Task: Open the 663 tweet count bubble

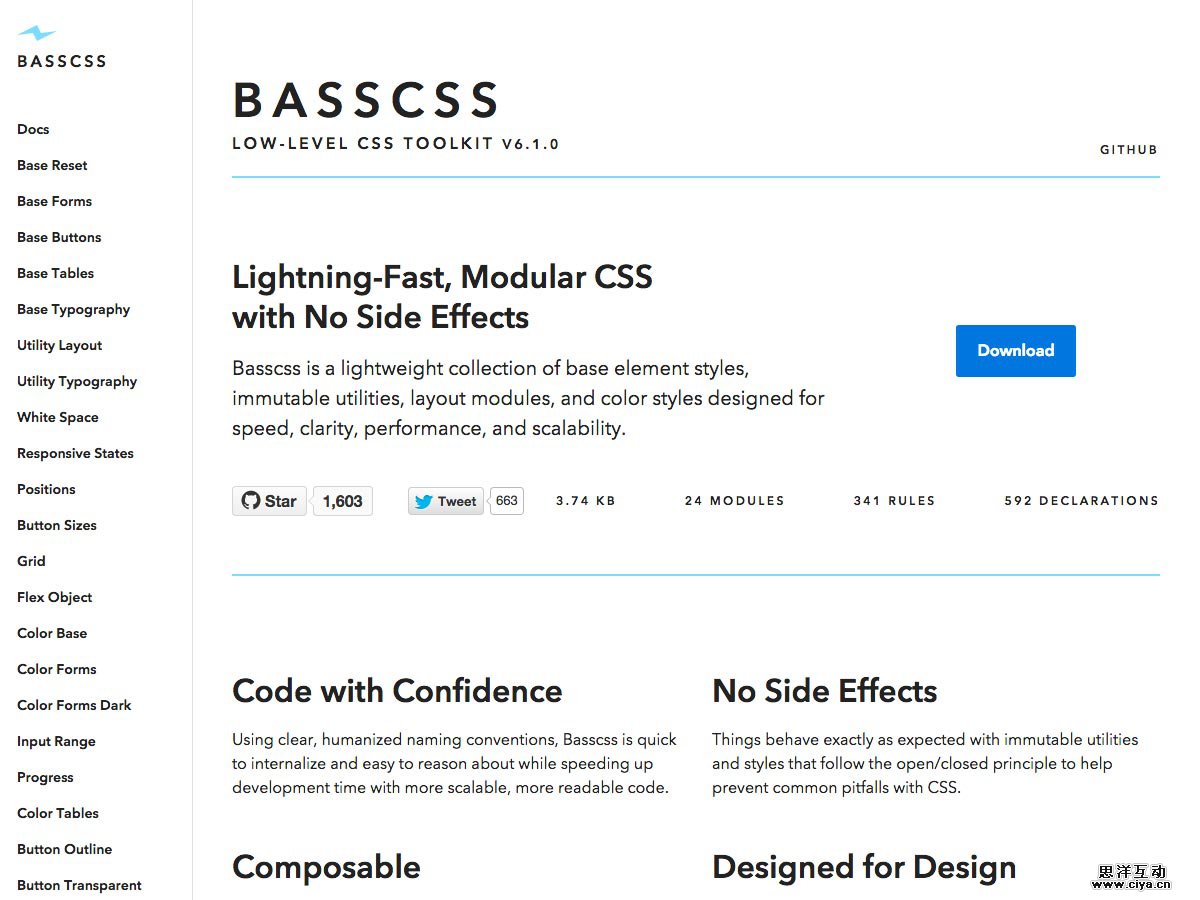Action: tap(507, 501)
